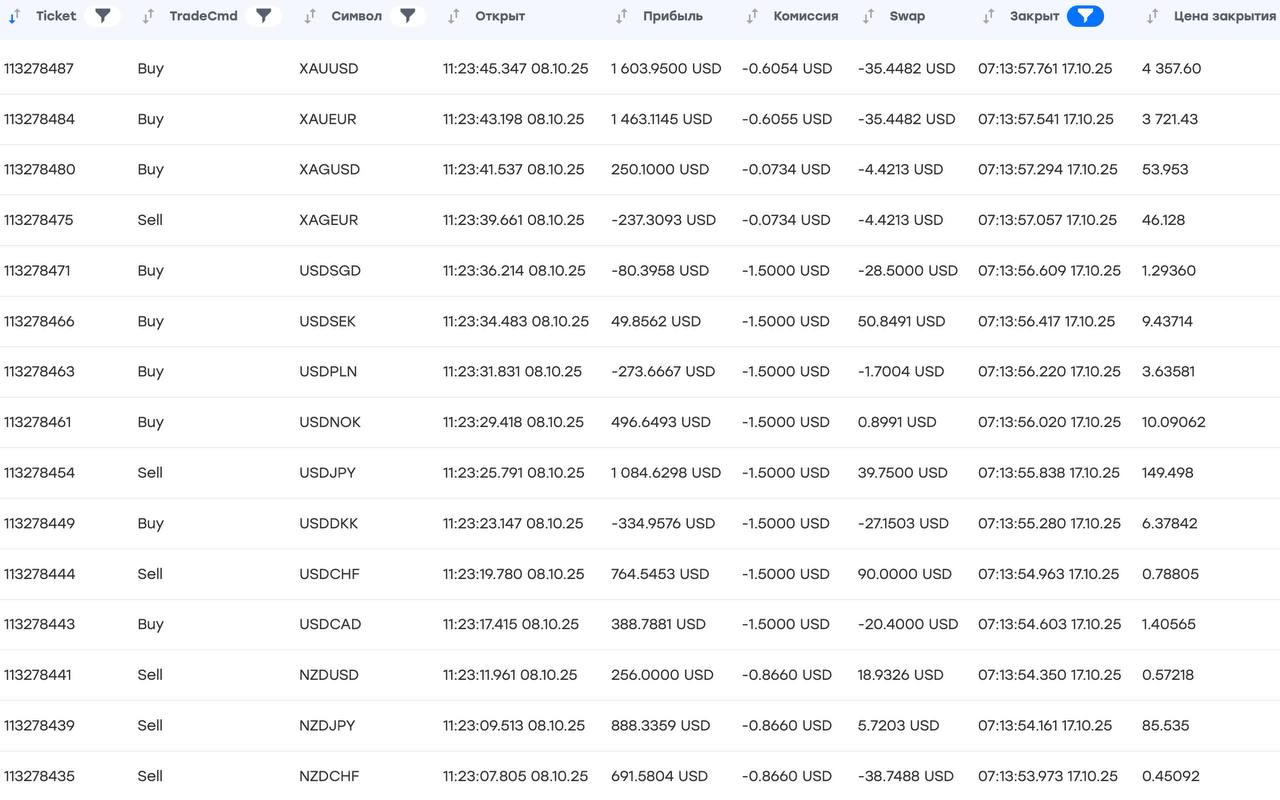Image resolution: width=1280 pixels, height=800 pixels.
Task: Expand the TradeCmd filter dropdown
Action: point(263,16)
